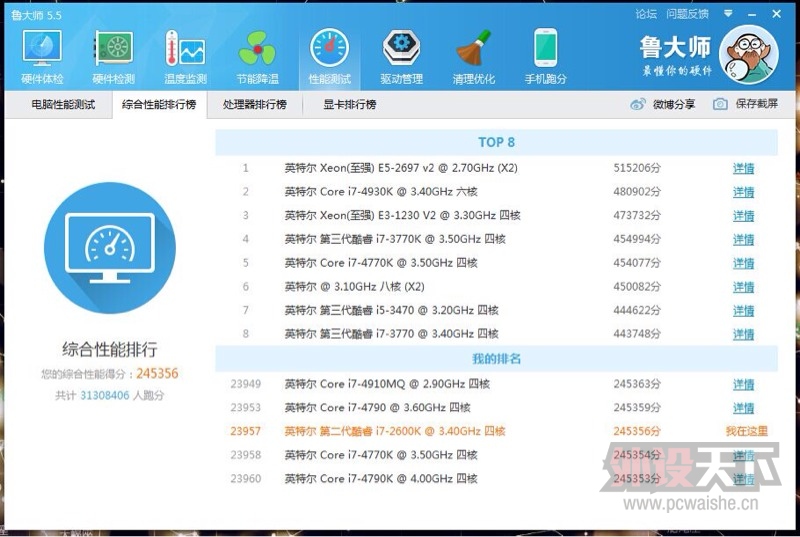Open 详情 for i5-3470 row
The image size is (800, 537).
tap(743, 311)
